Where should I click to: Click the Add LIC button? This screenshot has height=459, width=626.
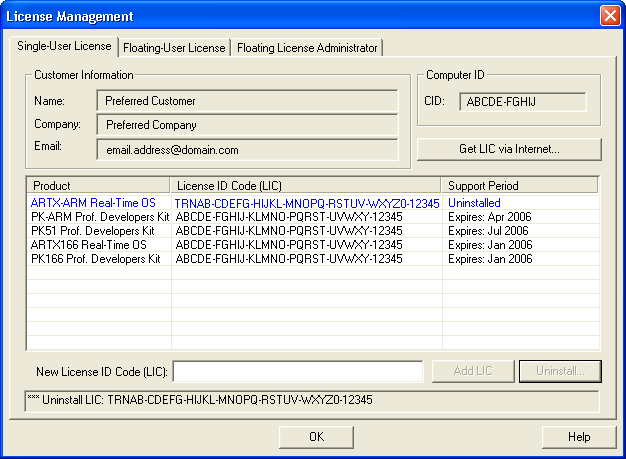[473, 372]
